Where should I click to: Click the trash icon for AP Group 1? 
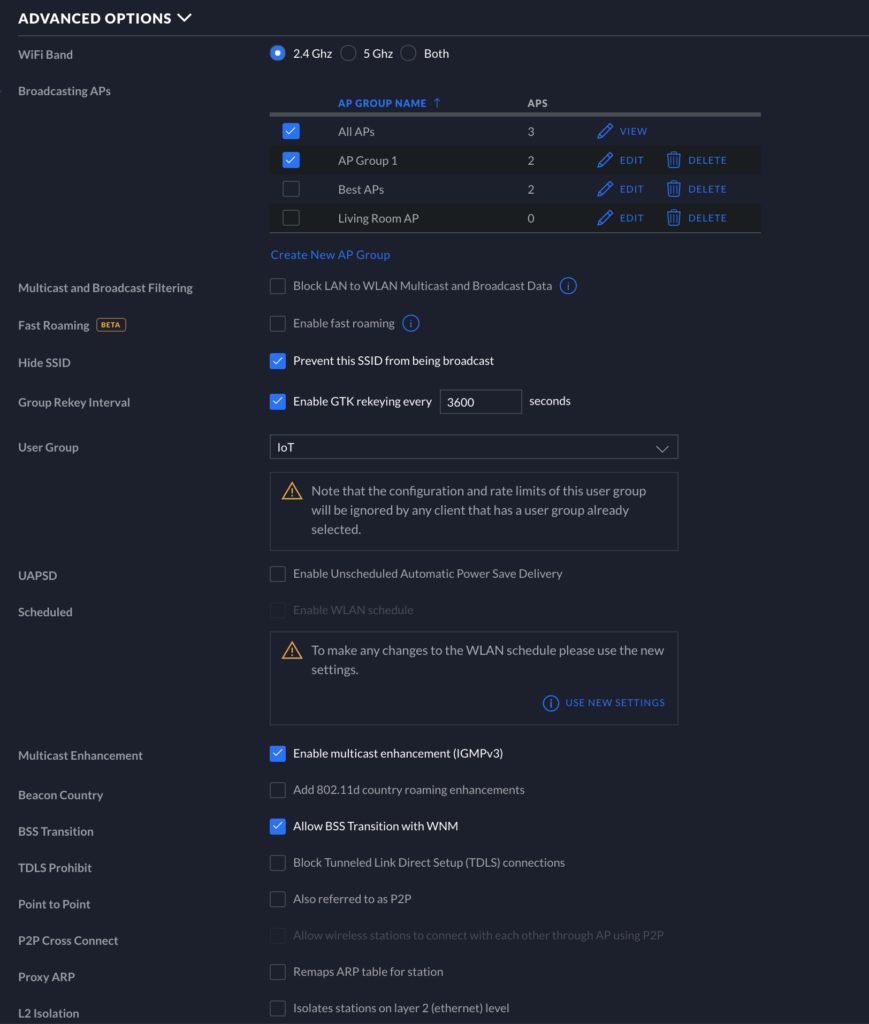tap(674, 160)
